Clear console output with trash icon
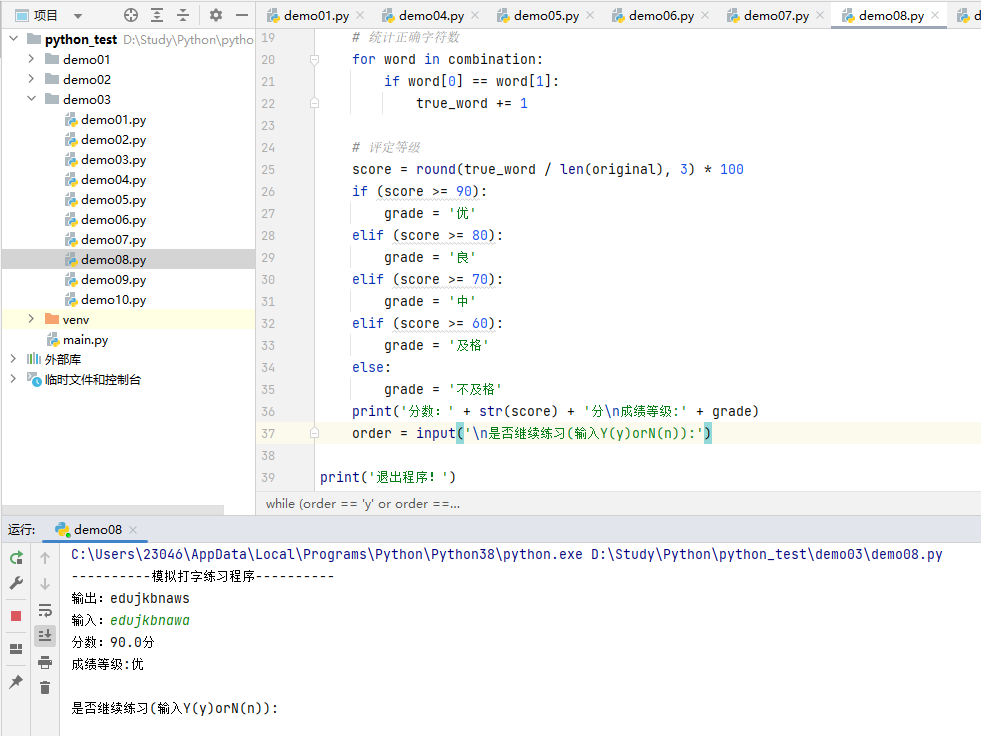This screenshot has width=981, height=736. [45, 687]
